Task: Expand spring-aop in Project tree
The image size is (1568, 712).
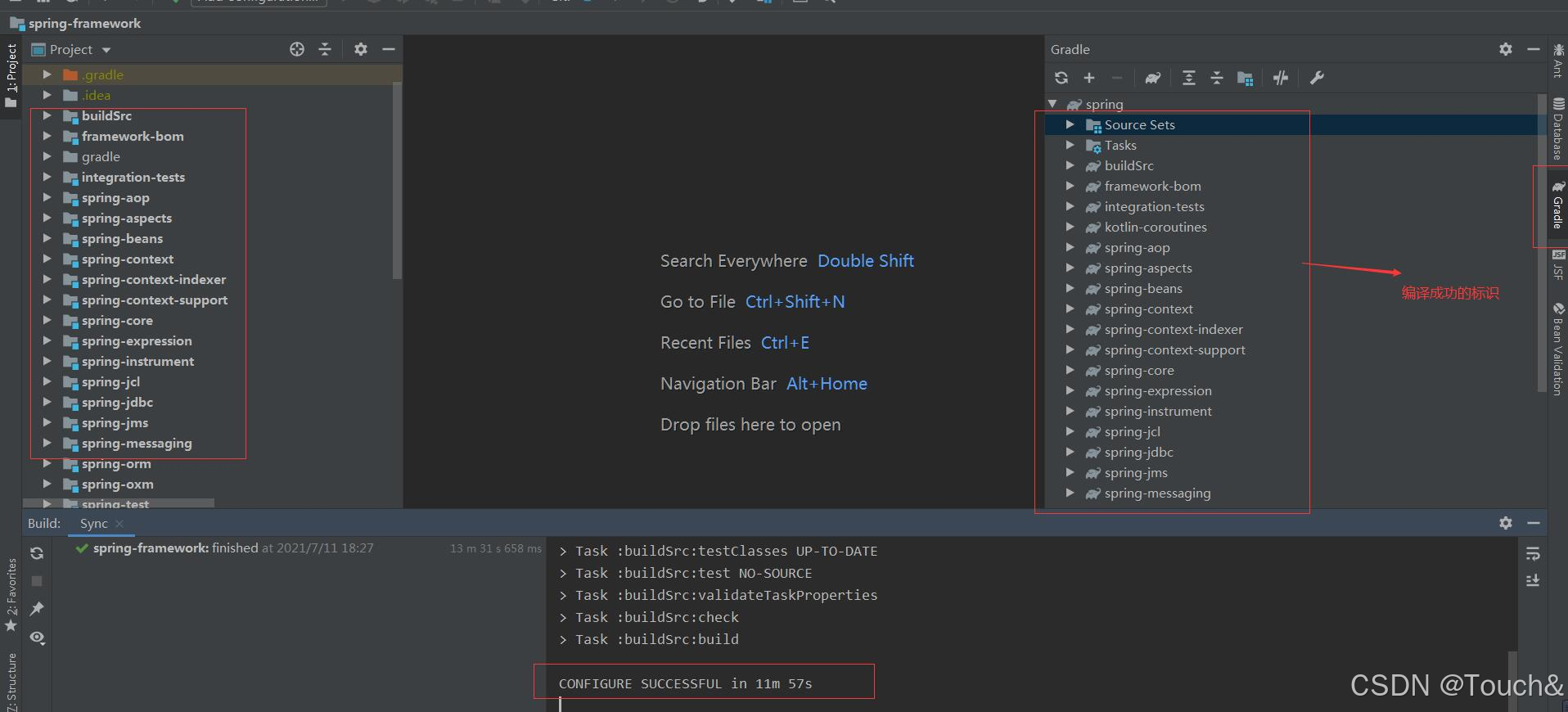Action: [x=47, y=197]
